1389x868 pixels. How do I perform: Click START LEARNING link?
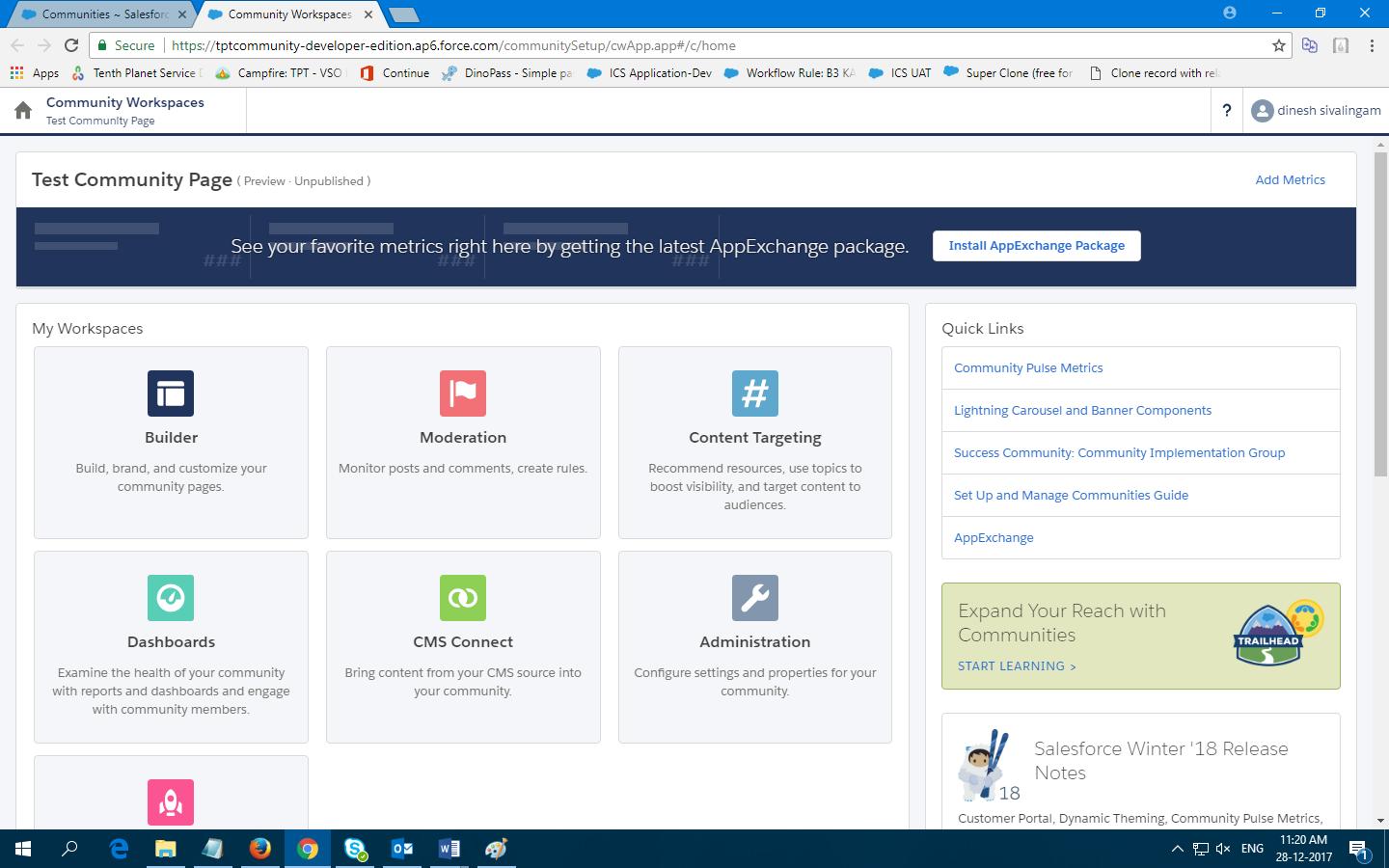click(x=1017, y=665)
